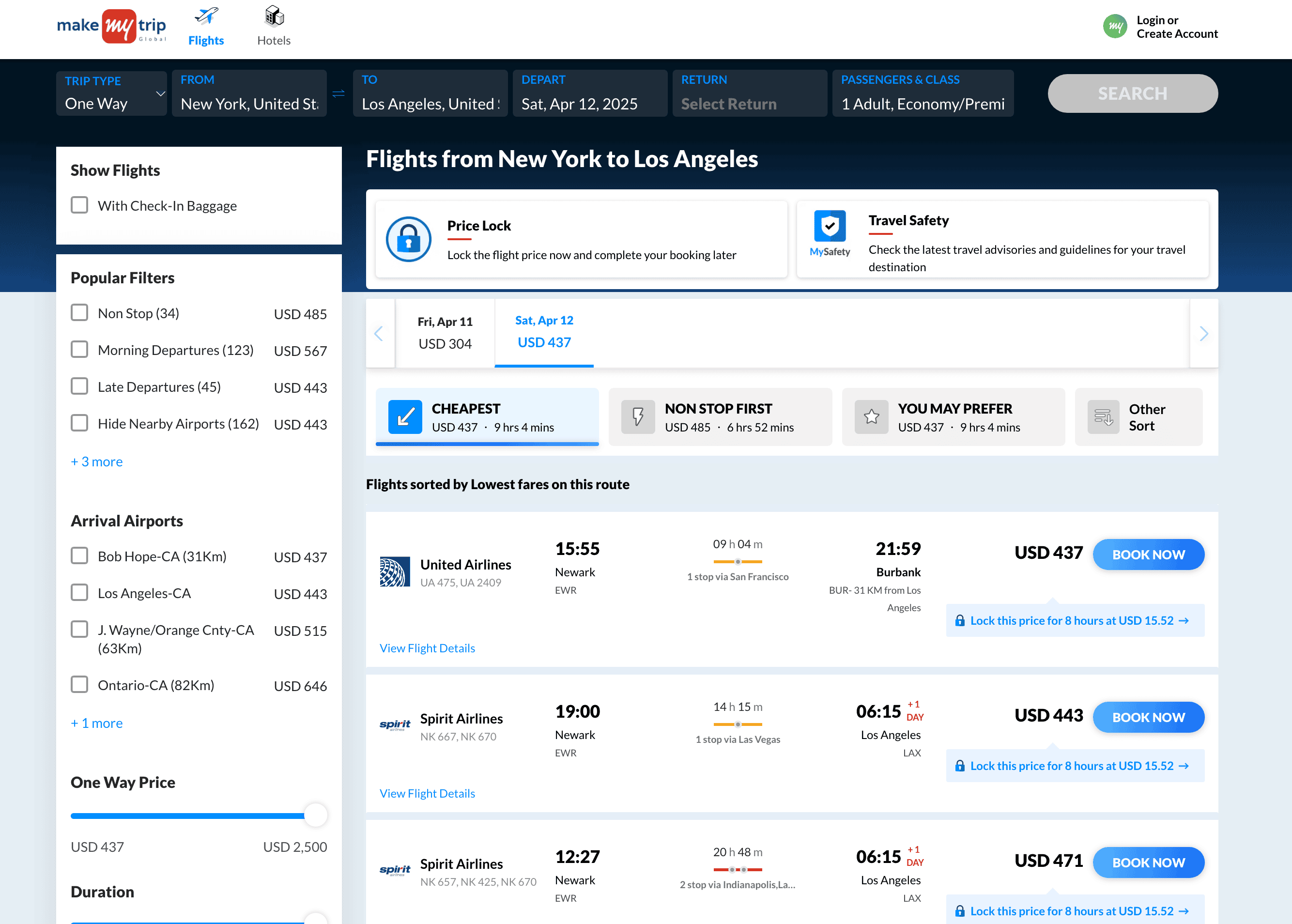
Task: Book United Airlines flight for USD 437
Action: [1149, 555]
